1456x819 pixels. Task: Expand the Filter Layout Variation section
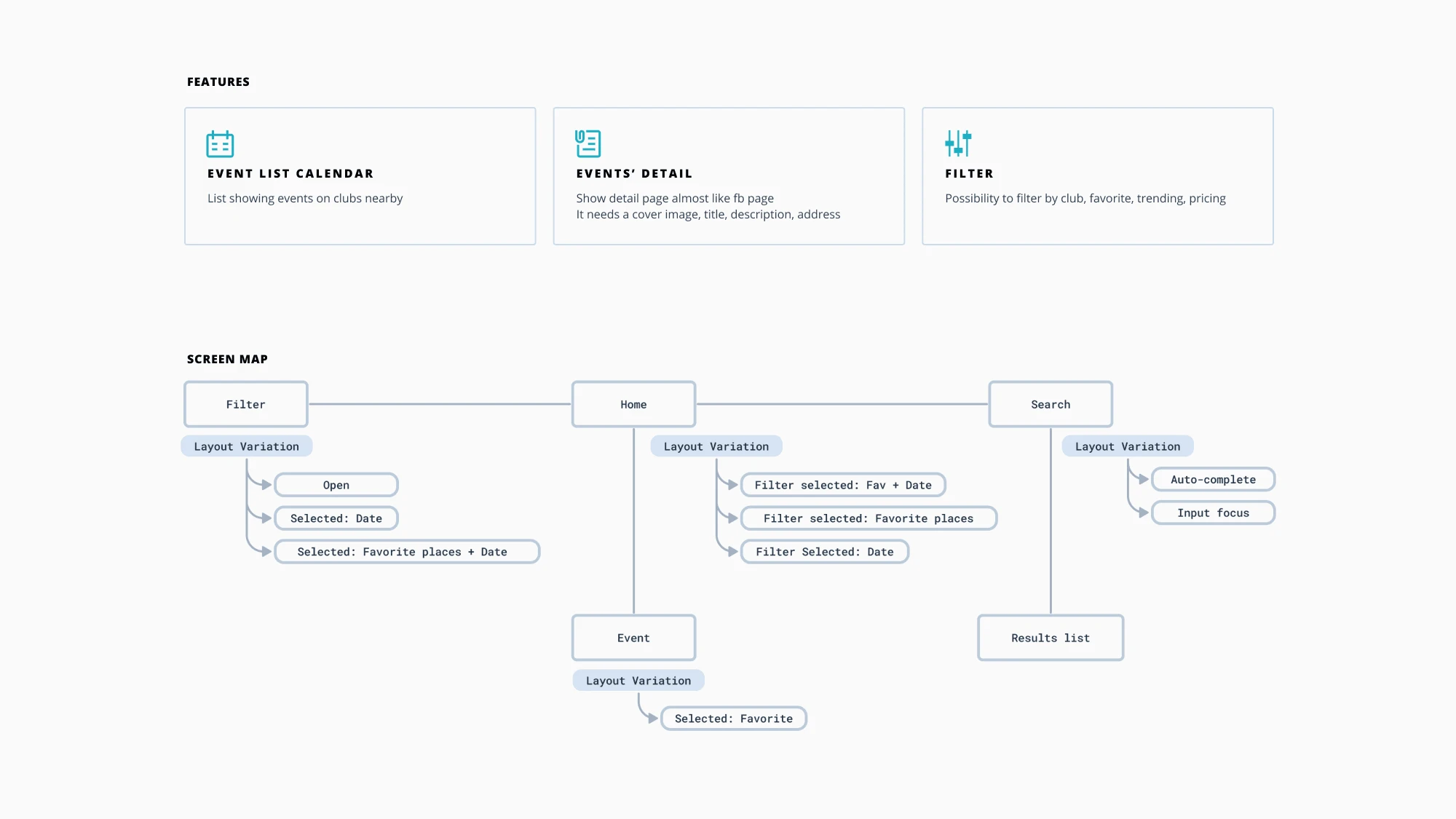coord(246,446)
